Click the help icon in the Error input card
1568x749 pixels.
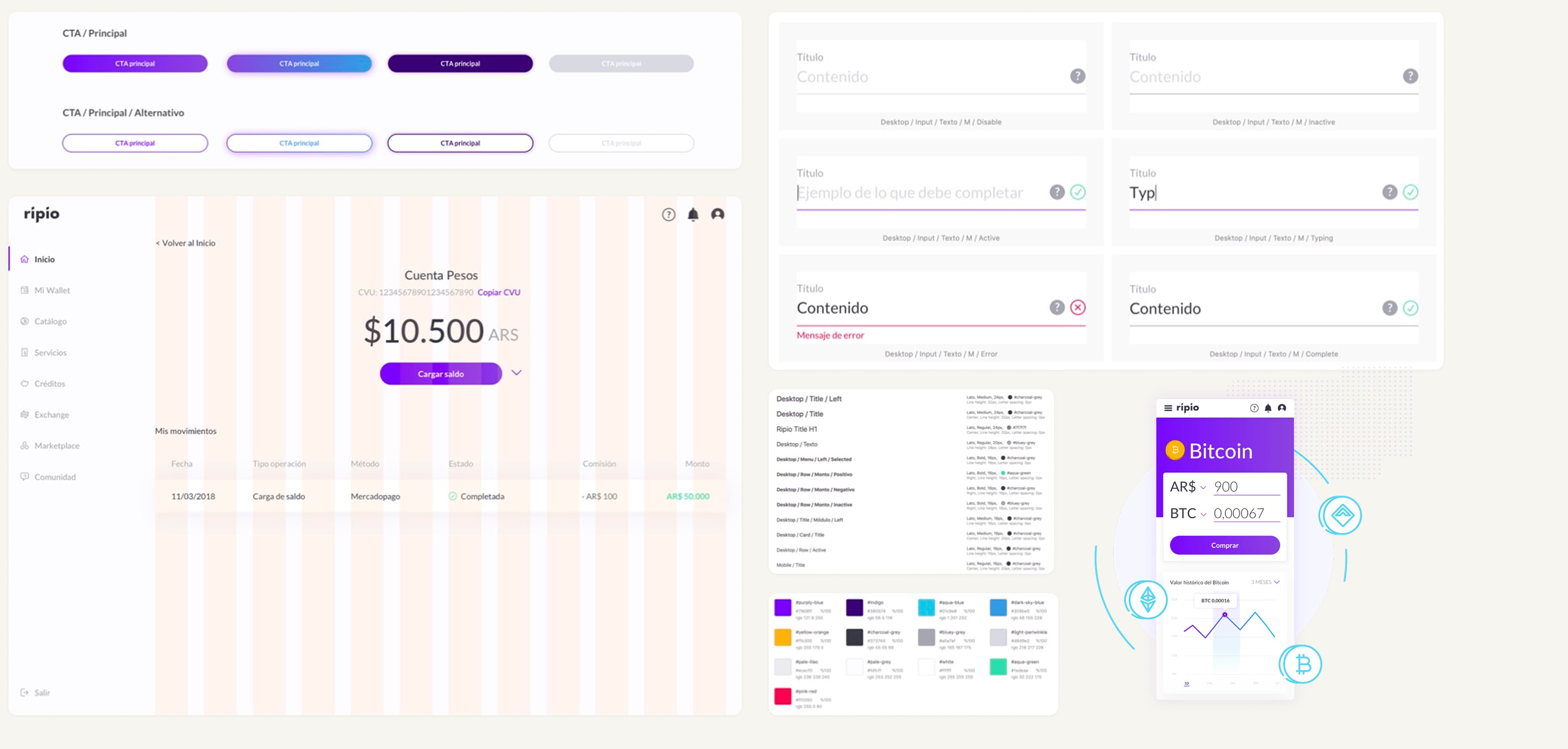(1057, 307)
